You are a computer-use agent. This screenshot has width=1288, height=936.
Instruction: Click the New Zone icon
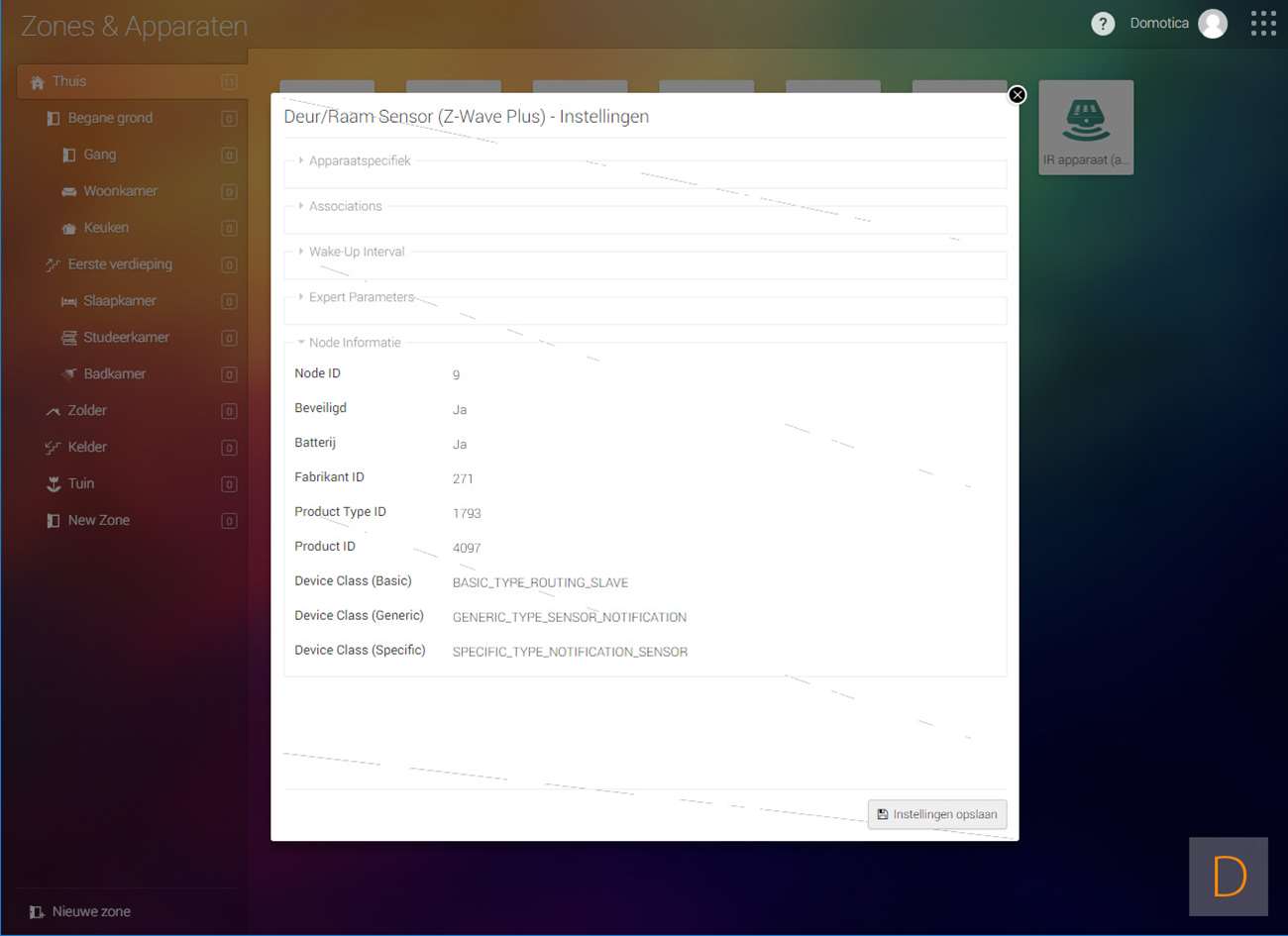(54, 521)
